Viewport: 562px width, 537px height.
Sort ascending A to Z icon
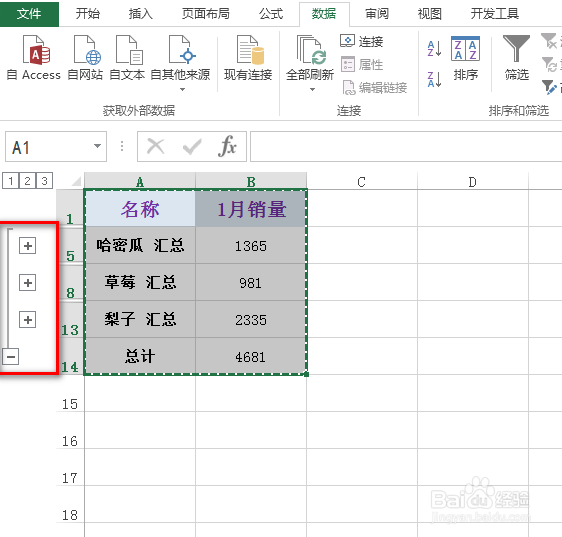(x=434, y=49)
